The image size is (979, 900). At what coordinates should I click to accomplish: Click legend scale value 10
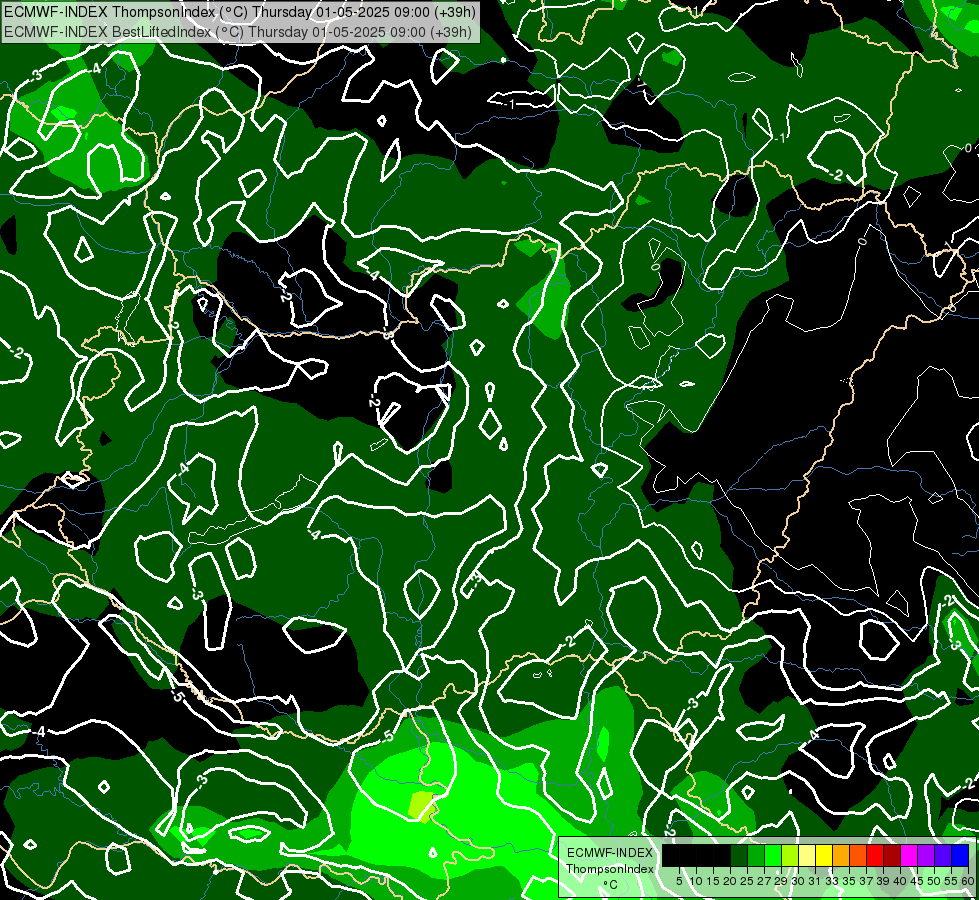[x=696, y=881]
